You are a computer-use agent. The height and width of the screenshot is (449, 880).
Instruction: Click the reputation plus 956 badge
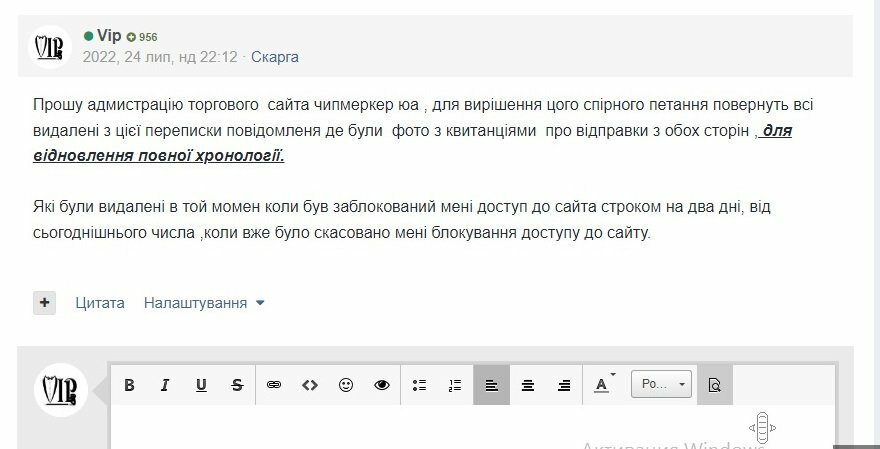point(142,37)
